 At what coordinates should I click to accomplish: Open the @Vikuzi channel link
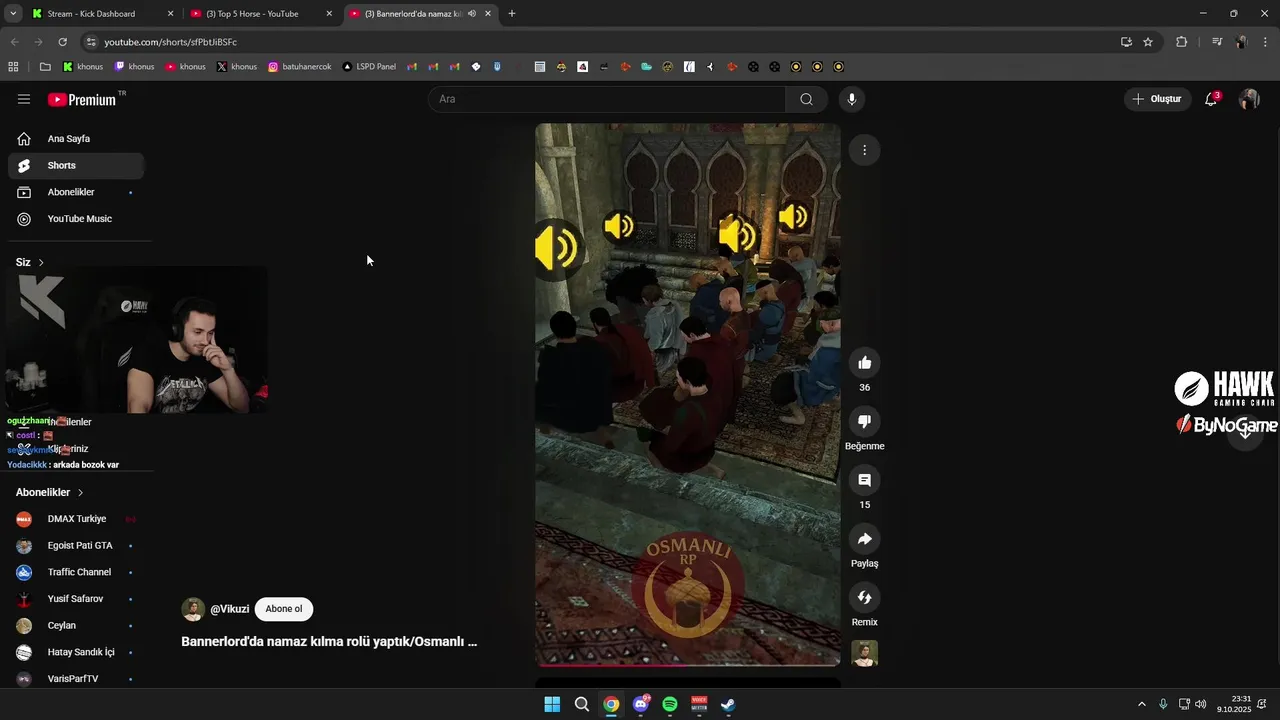tap(230, 609)
